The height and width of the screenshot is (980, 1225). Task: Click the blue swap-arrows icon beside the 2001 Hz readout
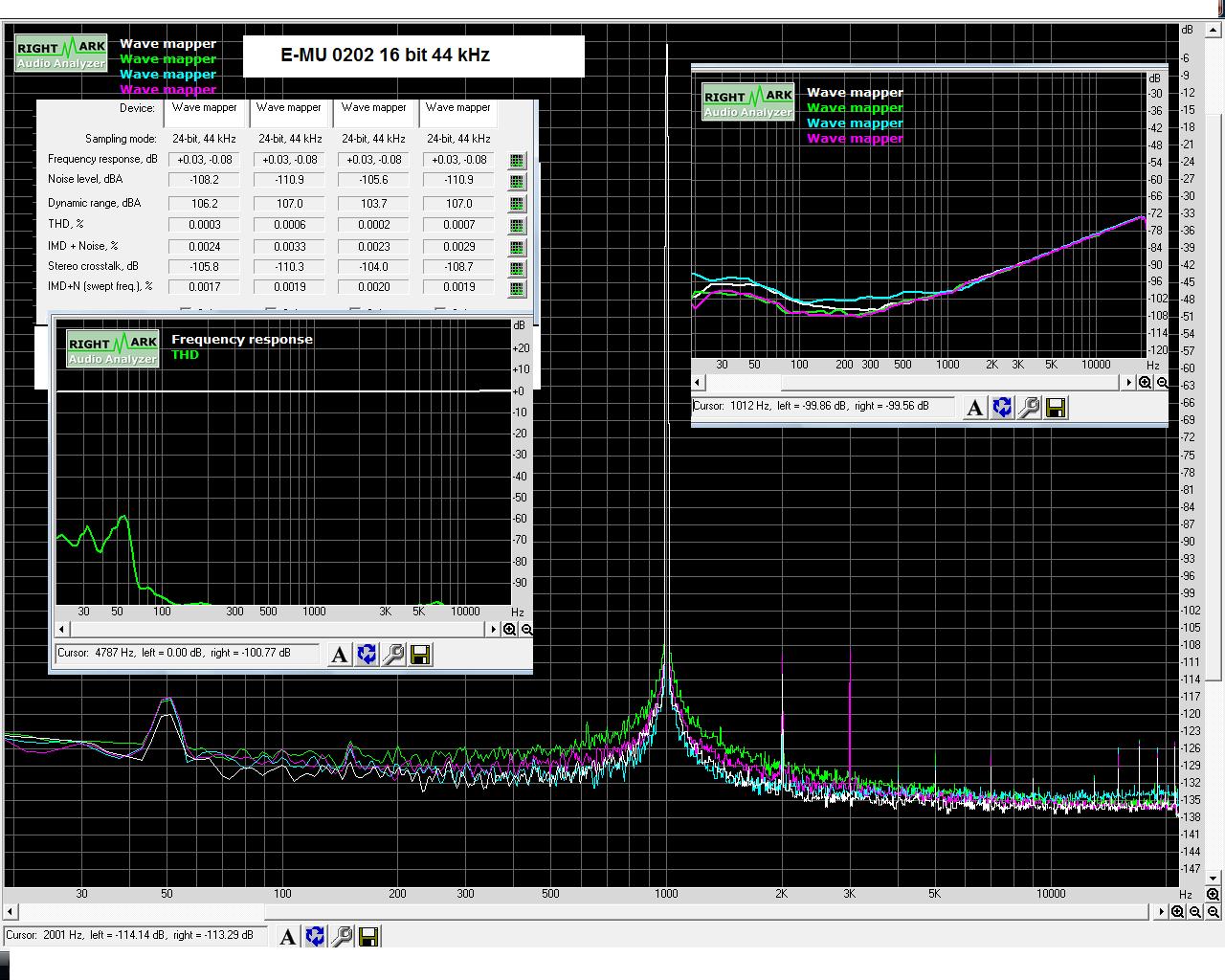pyautogui.click(x=315, y=937)
